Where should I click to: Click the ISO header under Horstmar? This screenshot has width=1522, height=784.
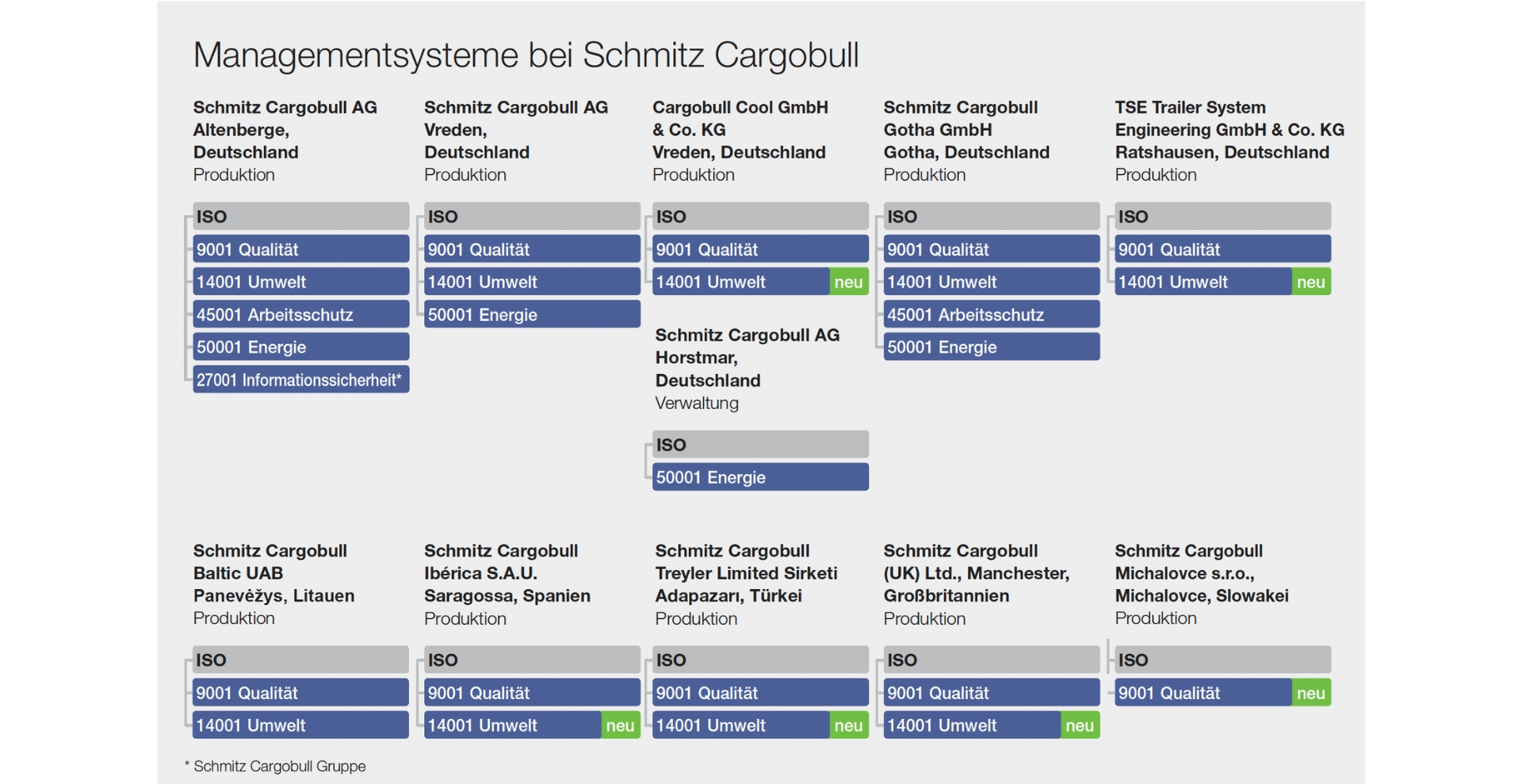pos(759,445)
